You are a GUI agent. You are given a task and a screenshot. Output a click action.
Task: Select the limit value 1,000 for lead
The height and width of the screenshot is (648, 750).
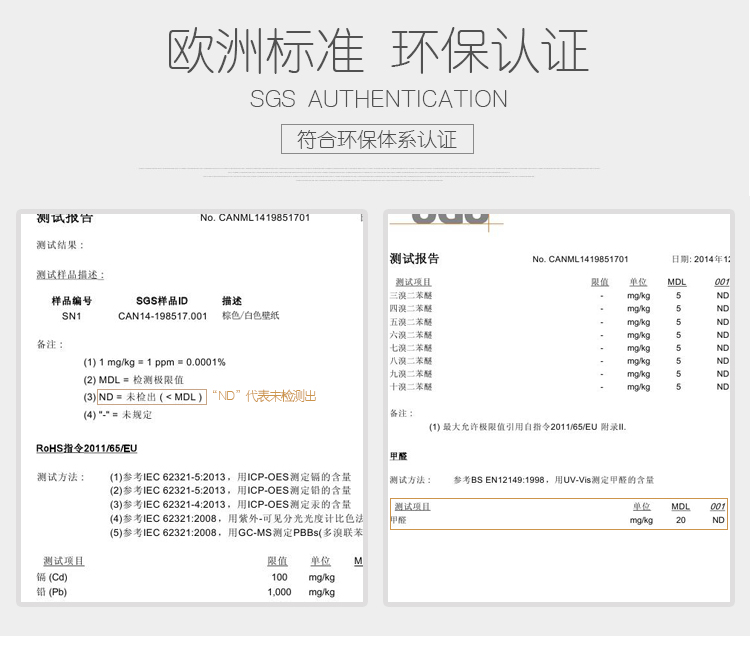(279, 592)
